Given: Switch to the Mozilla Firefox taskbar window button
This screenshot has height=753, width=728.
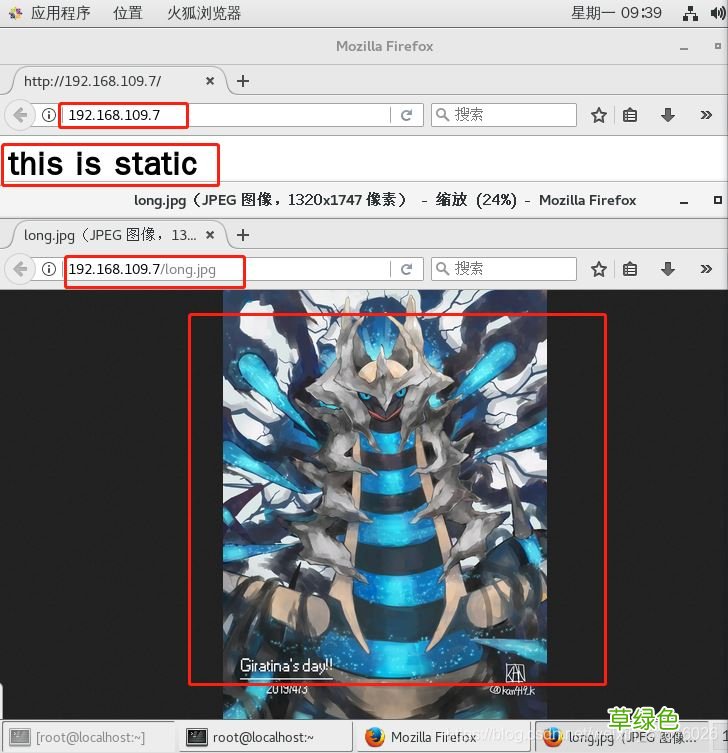Looking at the screenshot, I should point(420,737).
